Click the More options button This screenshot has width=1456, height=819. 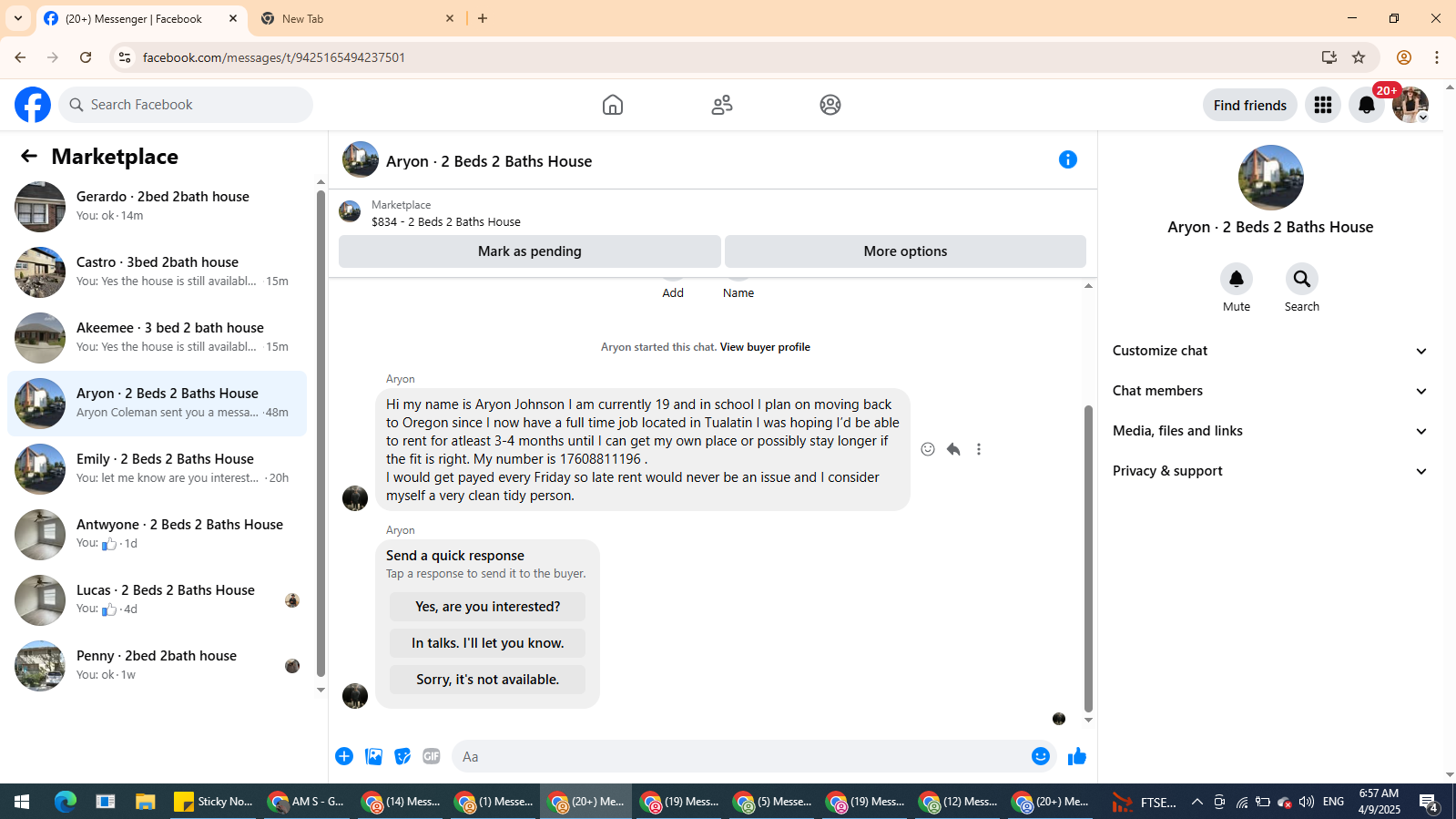click(x=905, y=251)
